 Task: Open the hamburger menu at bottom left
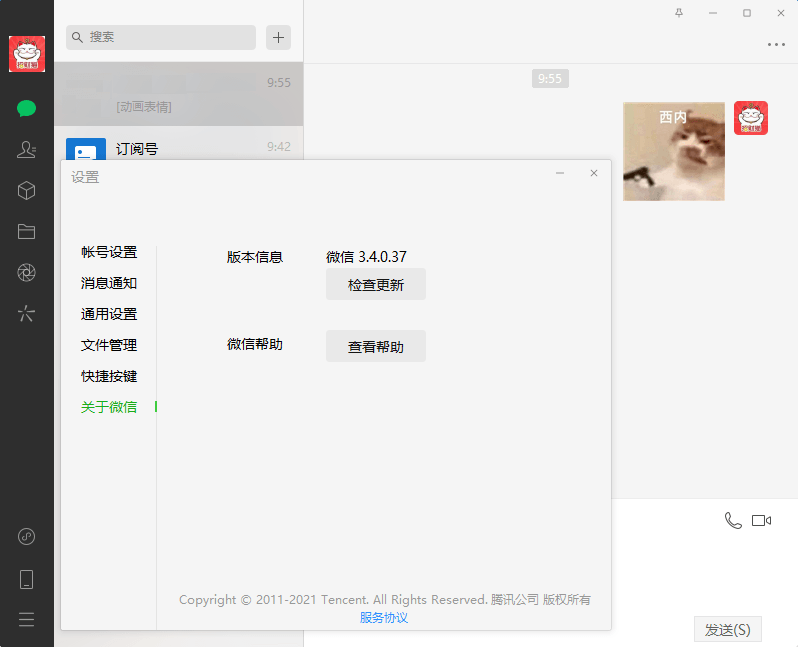tap(27, 619)
